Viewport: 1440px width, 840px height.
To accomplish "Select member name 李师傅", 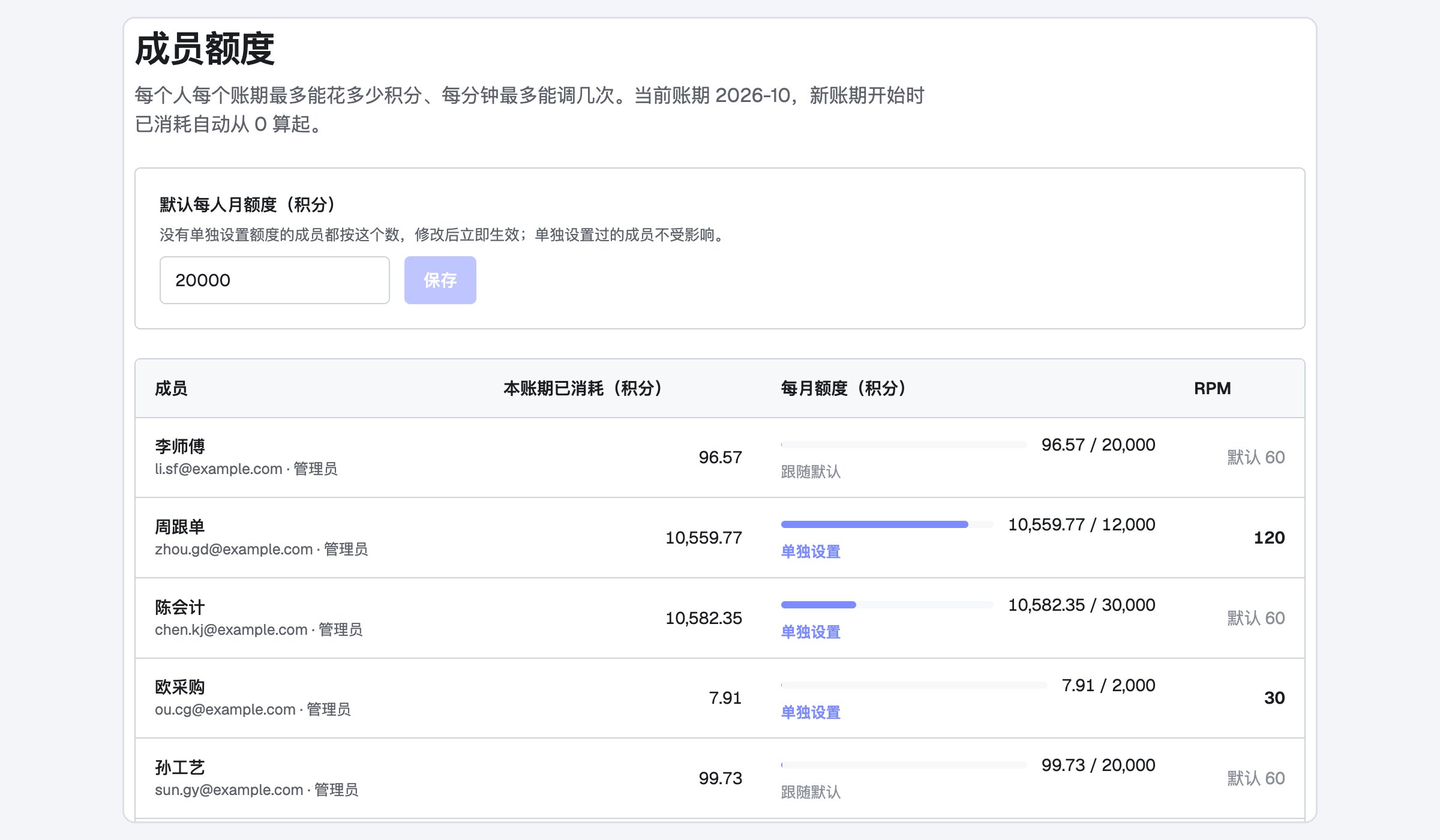I will [180, 446].
